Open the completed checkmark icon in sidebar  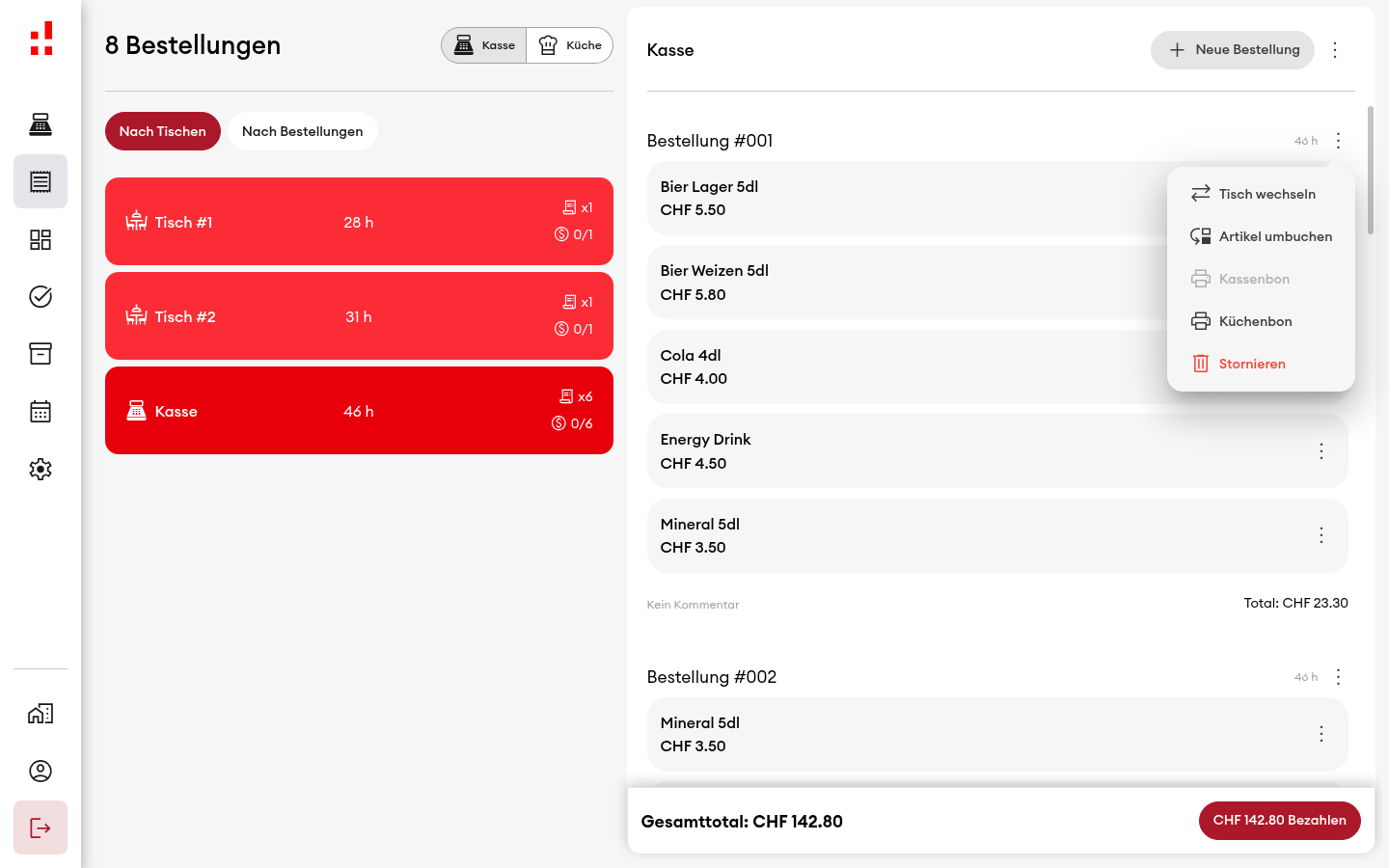click(41, 296)
